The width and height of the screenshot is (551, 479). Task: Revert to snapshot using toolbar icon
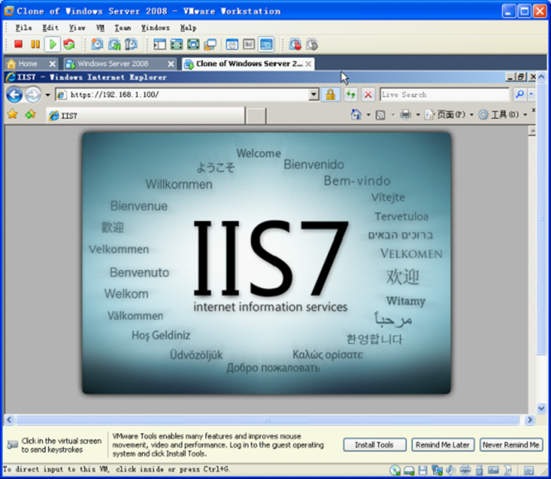coord(114,44)
